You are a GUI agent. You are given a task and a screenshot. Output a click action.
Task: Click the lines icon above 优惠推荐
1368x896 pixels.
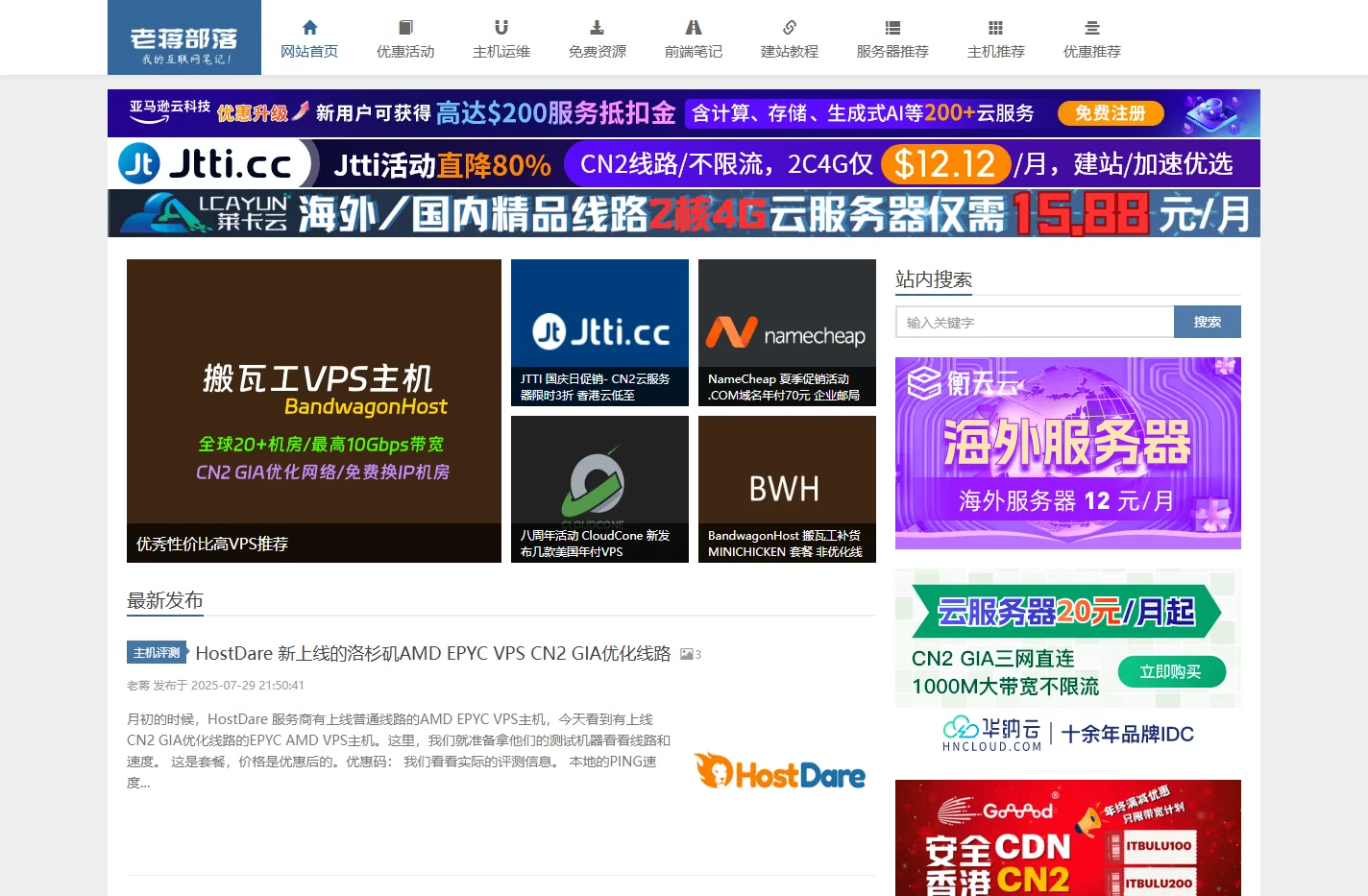click(1092, 28)
